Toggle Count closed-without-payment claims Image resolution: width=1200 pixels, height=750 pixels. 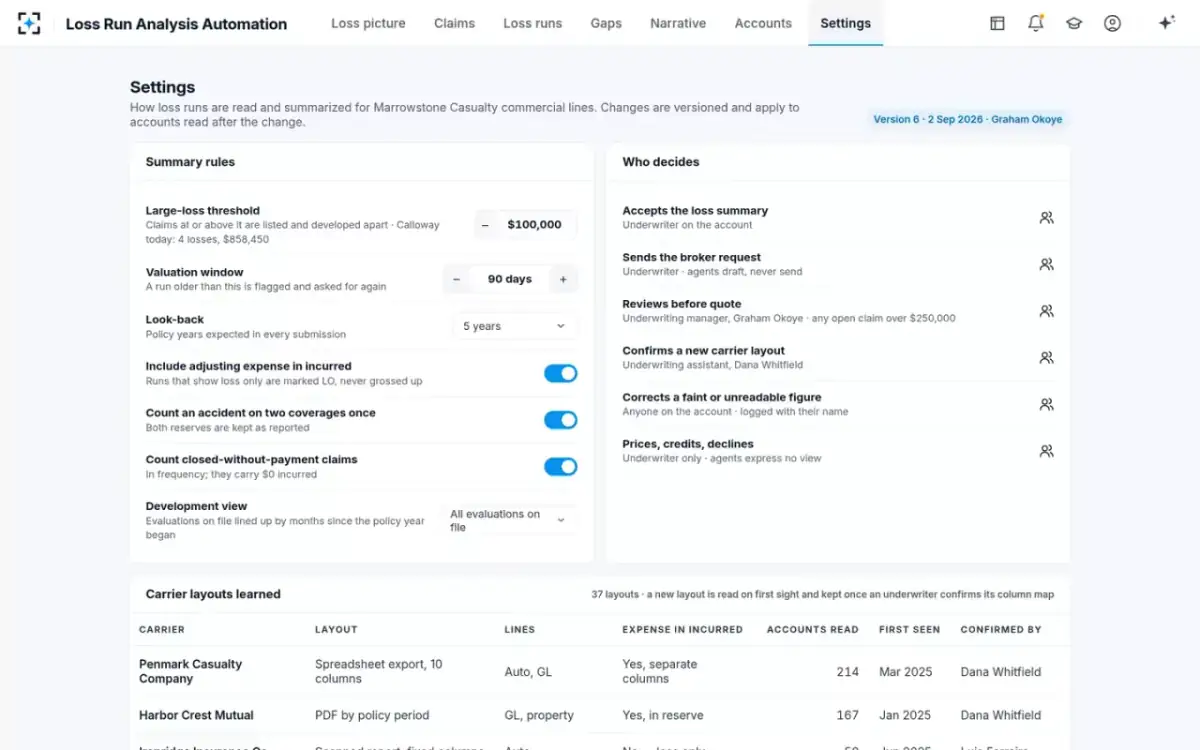[560, 466]
